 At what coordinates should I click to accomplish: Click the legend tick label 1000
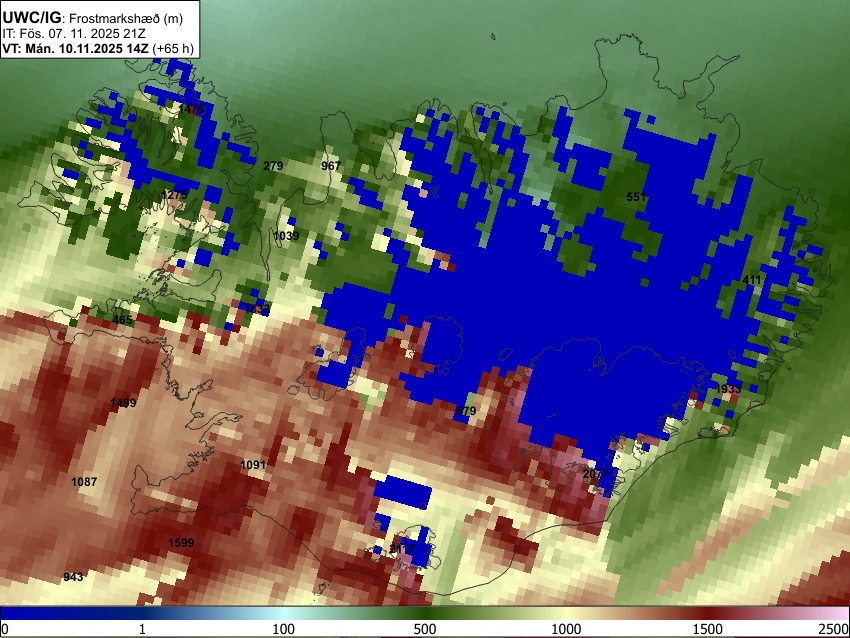click(x=566, y=629)
